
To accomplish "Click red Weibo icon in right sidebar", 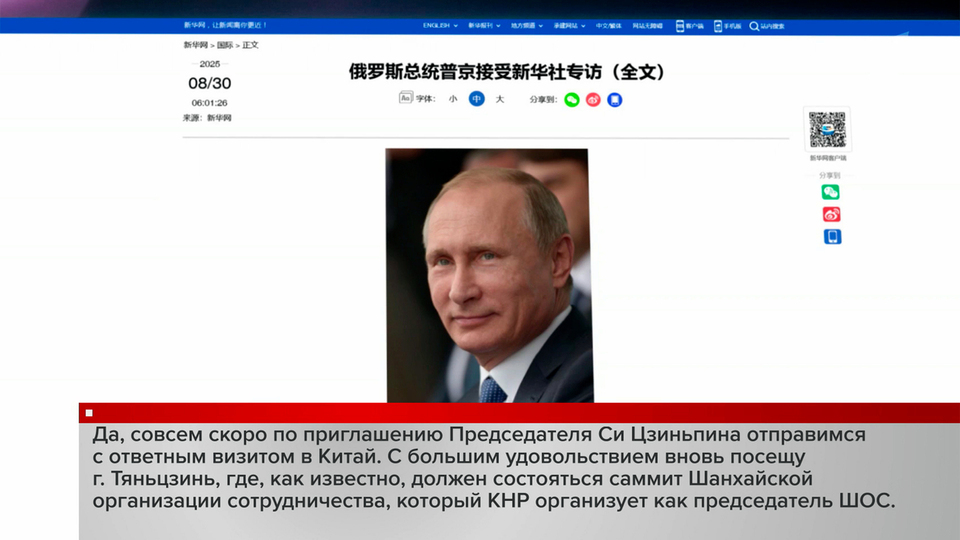I will (x=831, y=214).
